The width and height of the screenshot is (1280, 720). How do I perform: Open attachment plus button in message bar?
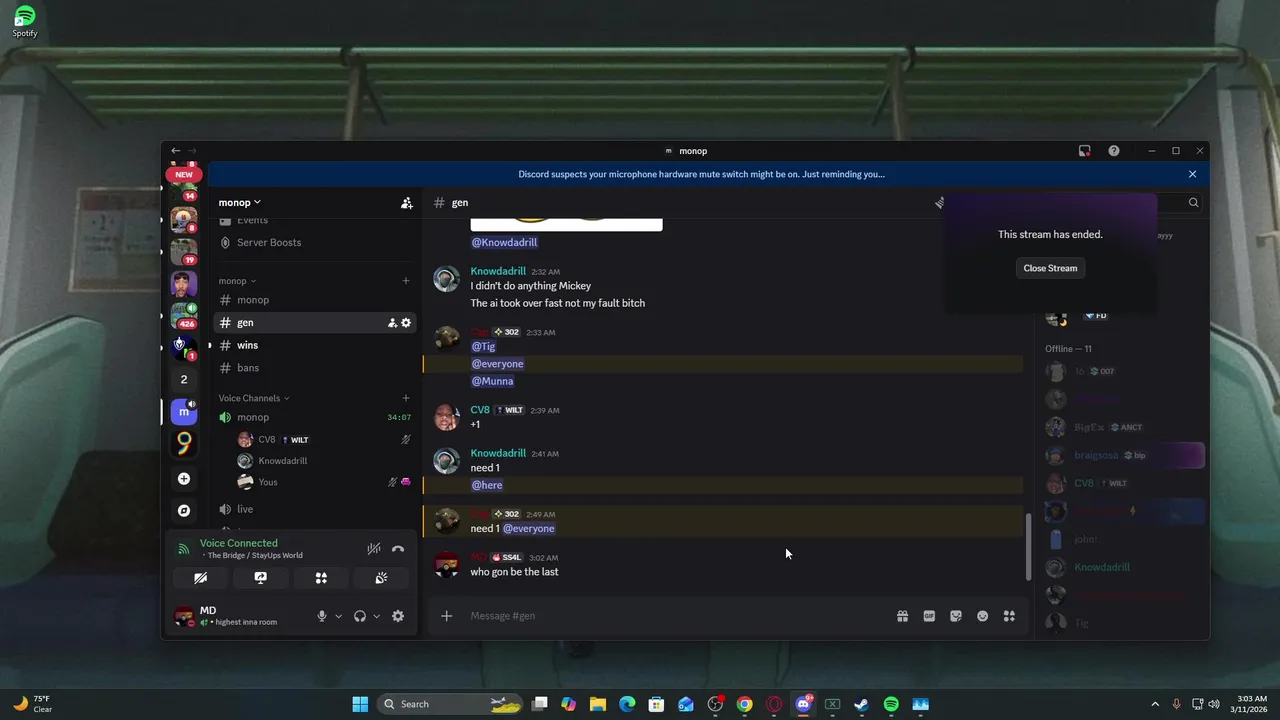click(447, 616)
